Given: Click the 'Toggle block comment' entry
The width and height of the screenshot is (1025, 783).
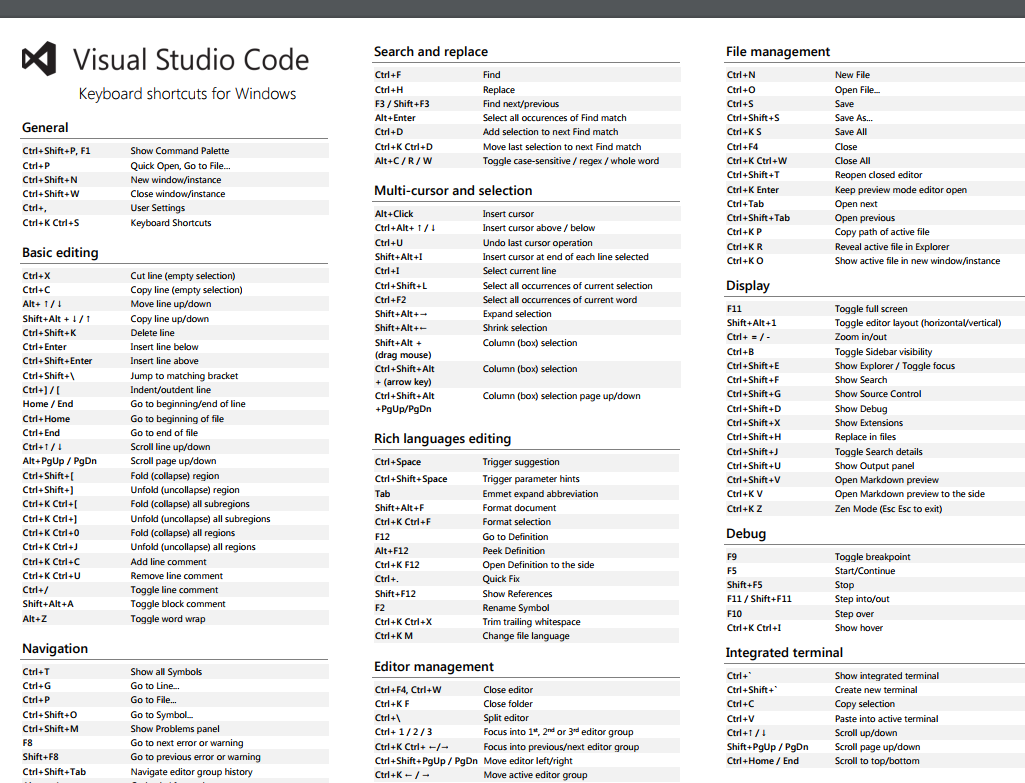Looking at the screenshot, I should coord(178,604).
